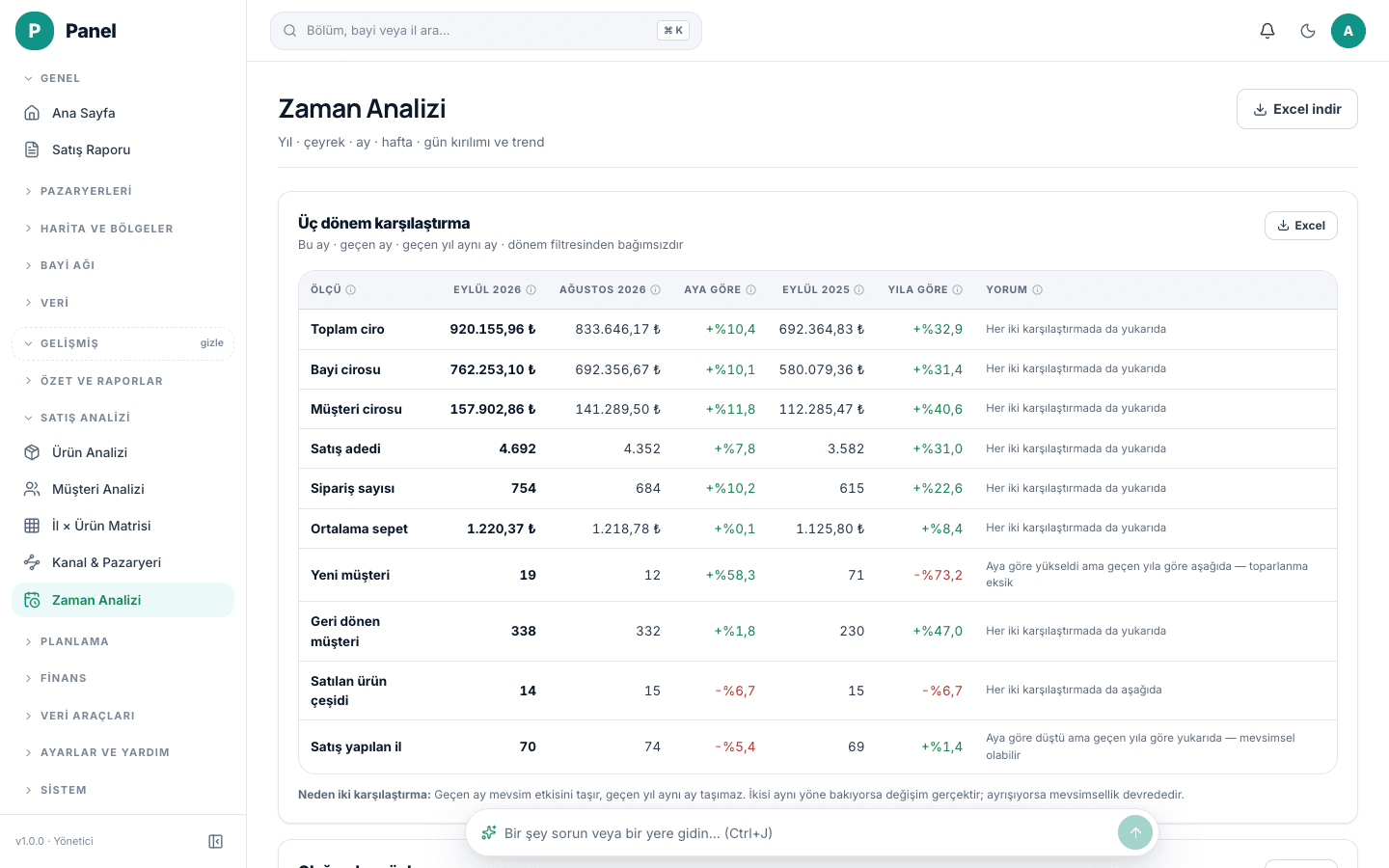Open Satış Raporu page
This screenshot has width=1389, height=868.
tap(123, 149)
